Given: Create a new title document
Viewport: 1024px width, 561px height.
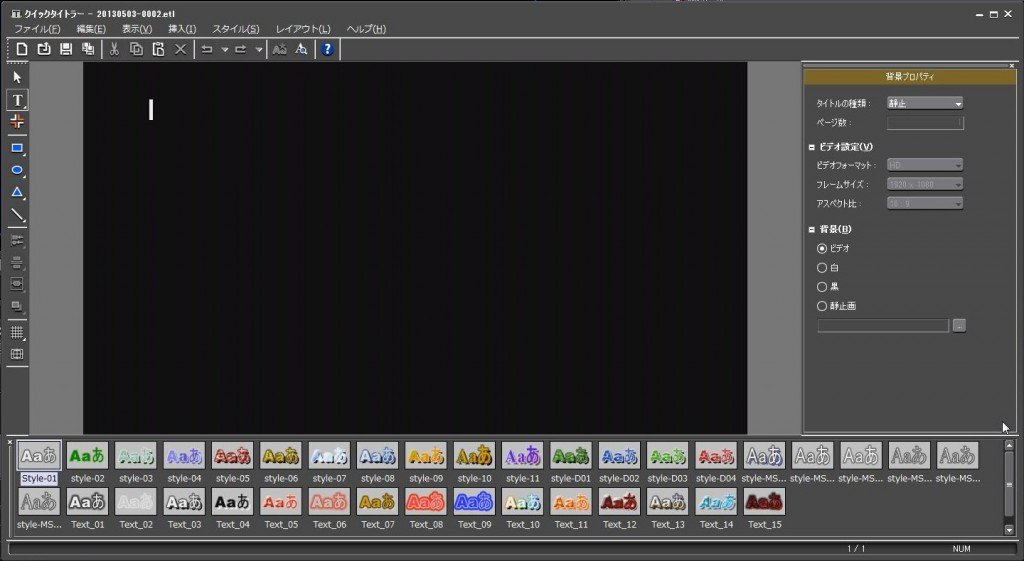Looking at the screenshot, I should (x=22, y=49).
